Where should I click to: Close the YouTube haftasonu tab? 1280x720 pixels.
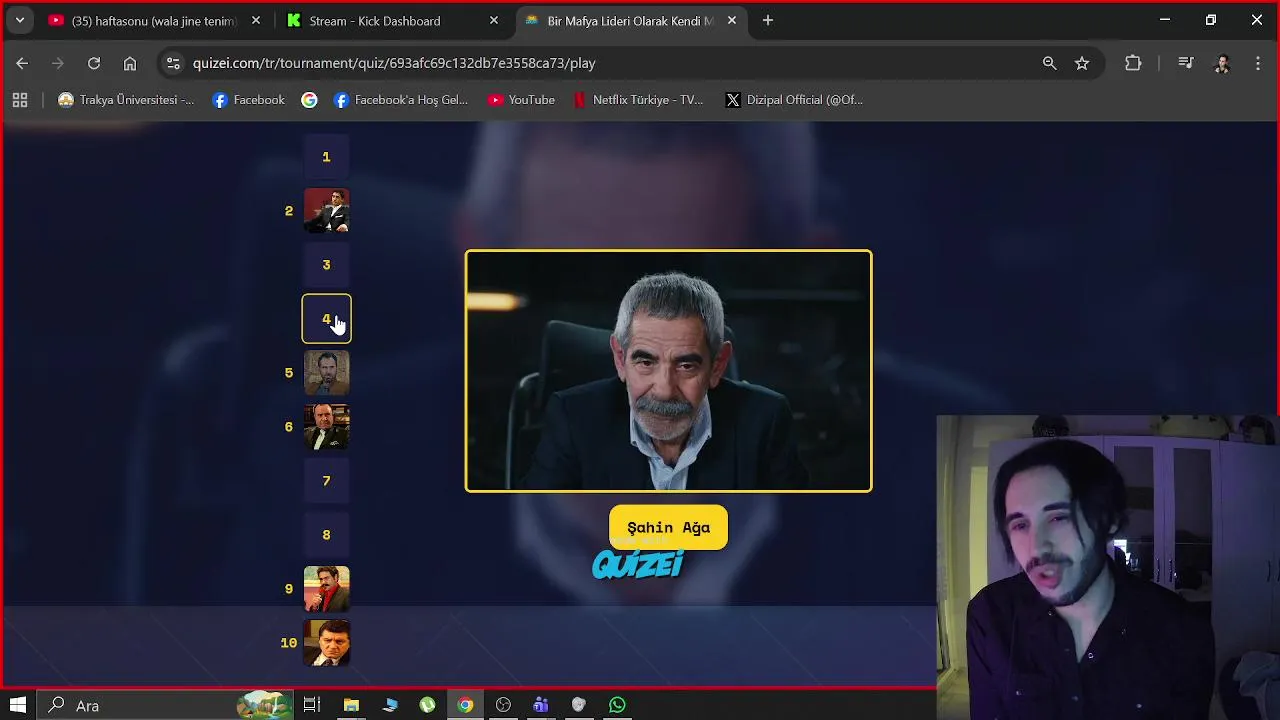click(x=256, y=20)
